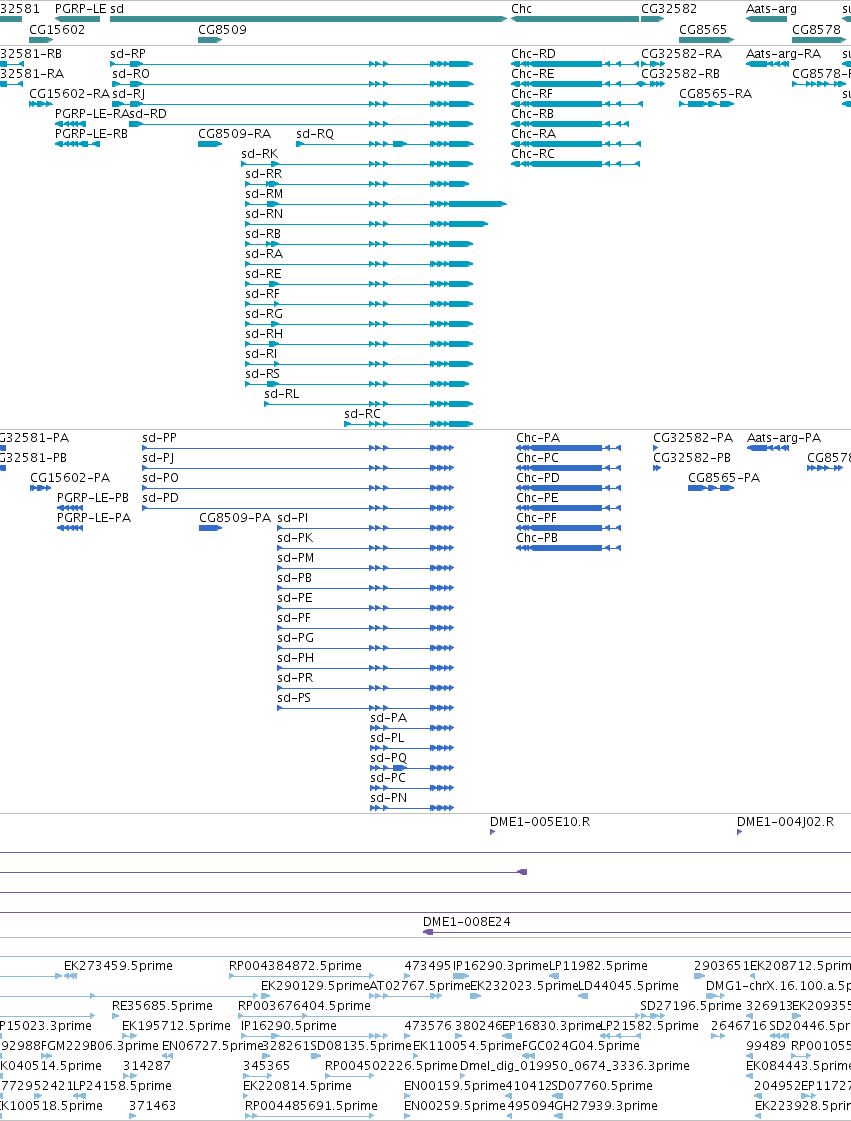Open EST RE35685.5prime
This screenshot has height=1121, width=851.
[162, 1006]
